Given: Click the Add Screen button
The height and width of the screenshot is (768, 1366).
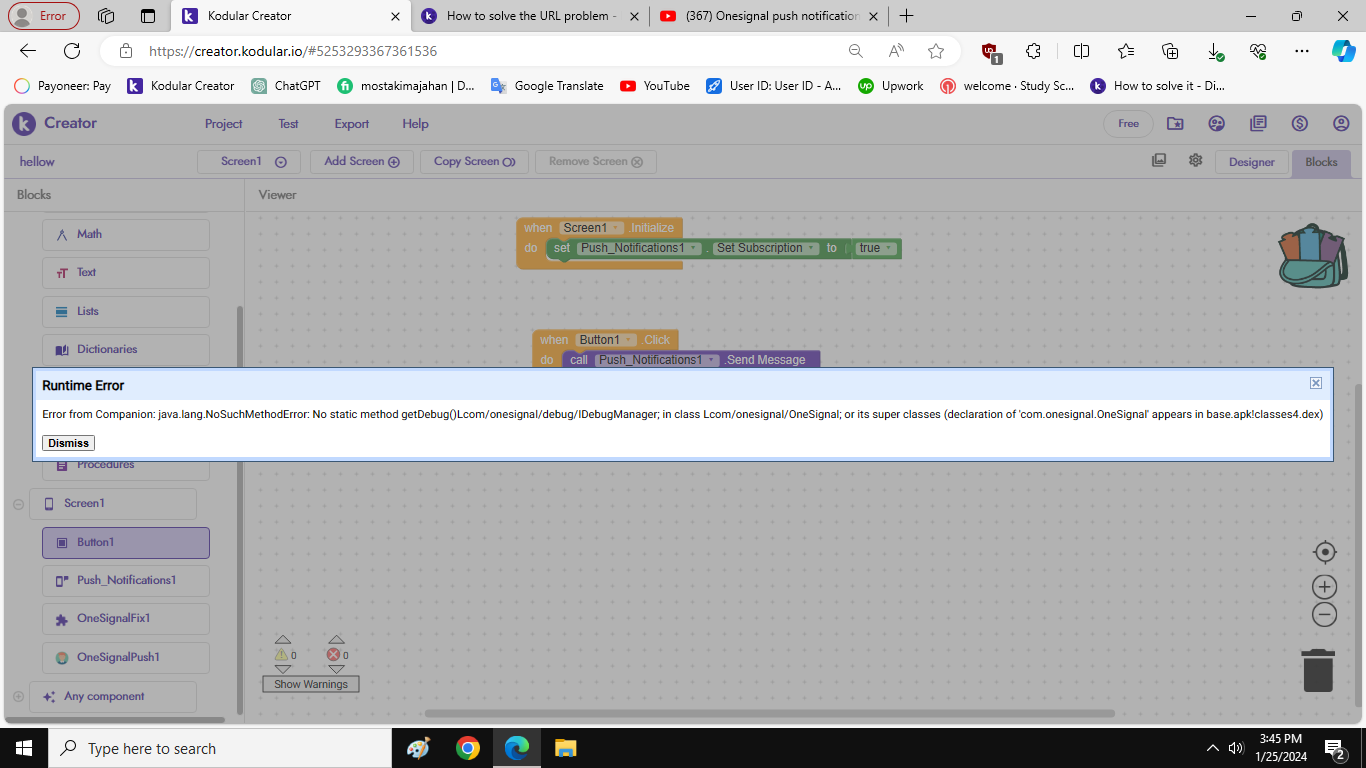Looking at the screenshot, I should [x=361, y=160].
